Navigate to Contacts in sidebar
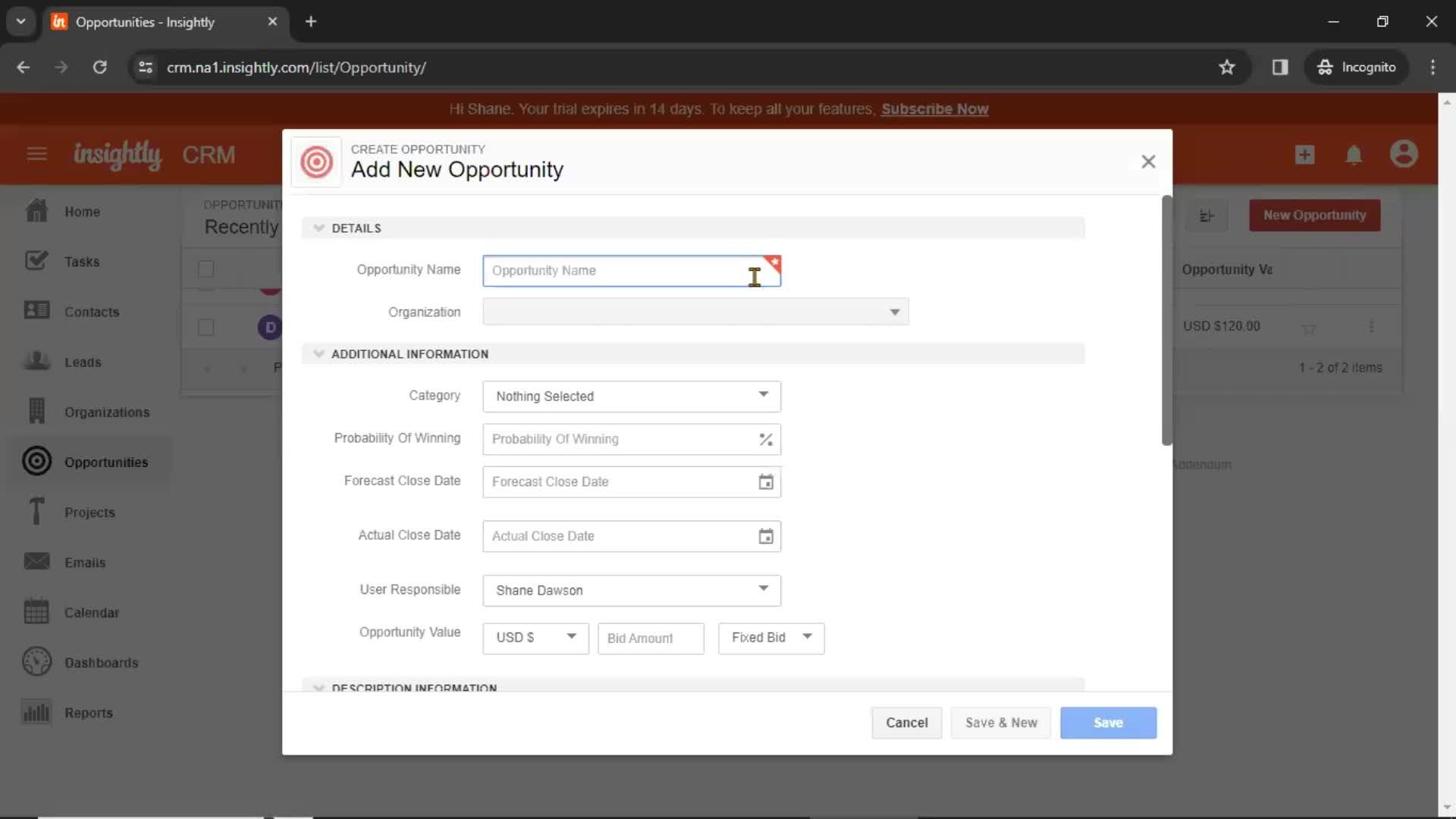 tap(92, 311)
